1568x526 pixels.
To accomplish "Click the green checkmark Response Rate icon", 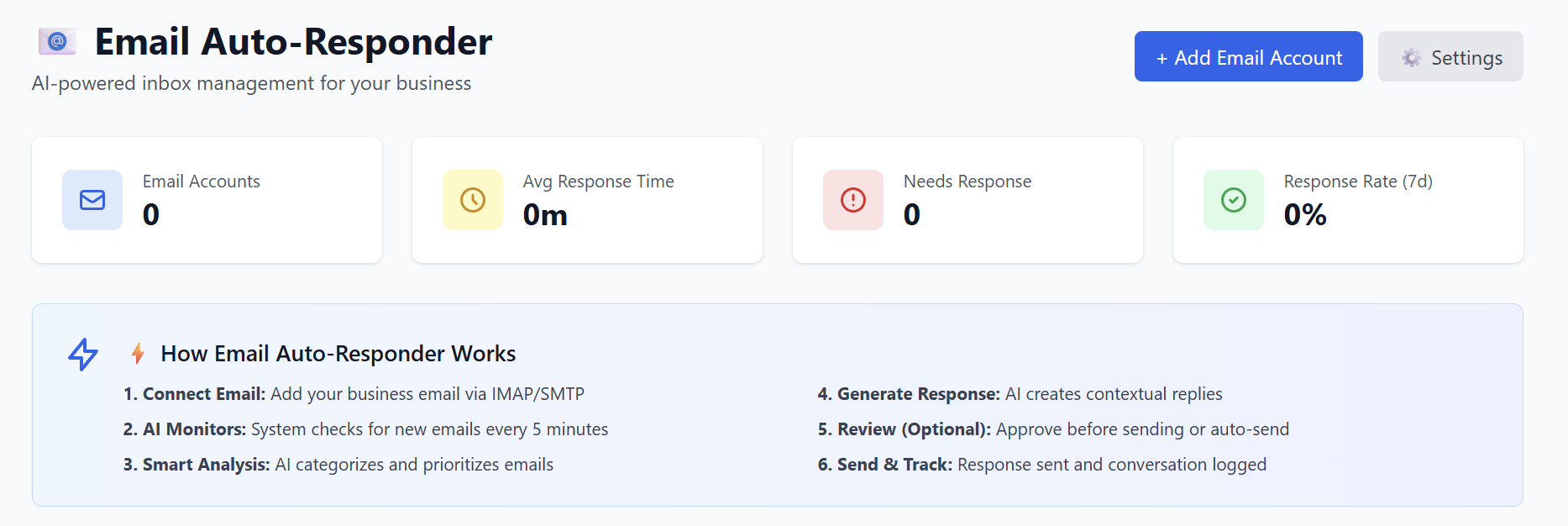I will (x=1234, y=200).
